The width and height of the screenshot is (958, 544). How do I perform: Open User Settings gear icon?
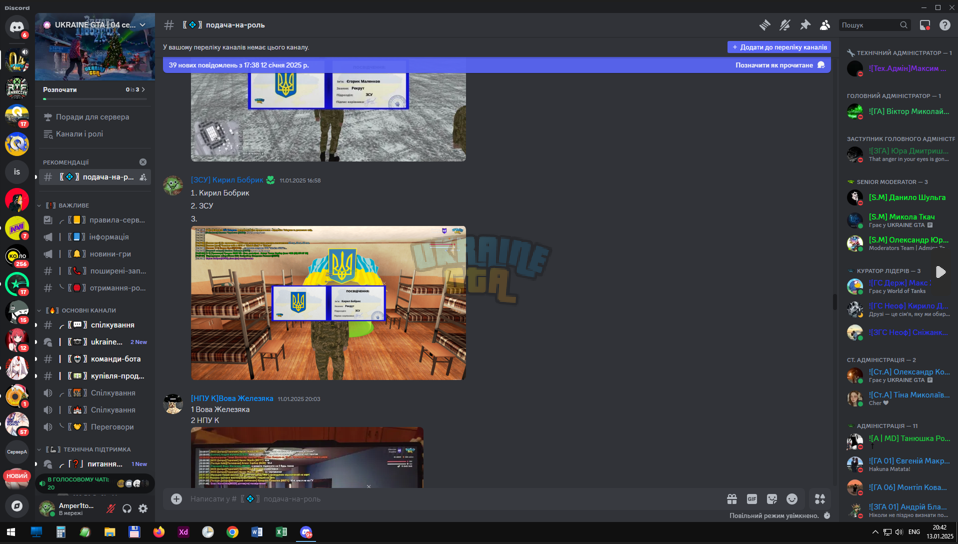tap(143, 509)
